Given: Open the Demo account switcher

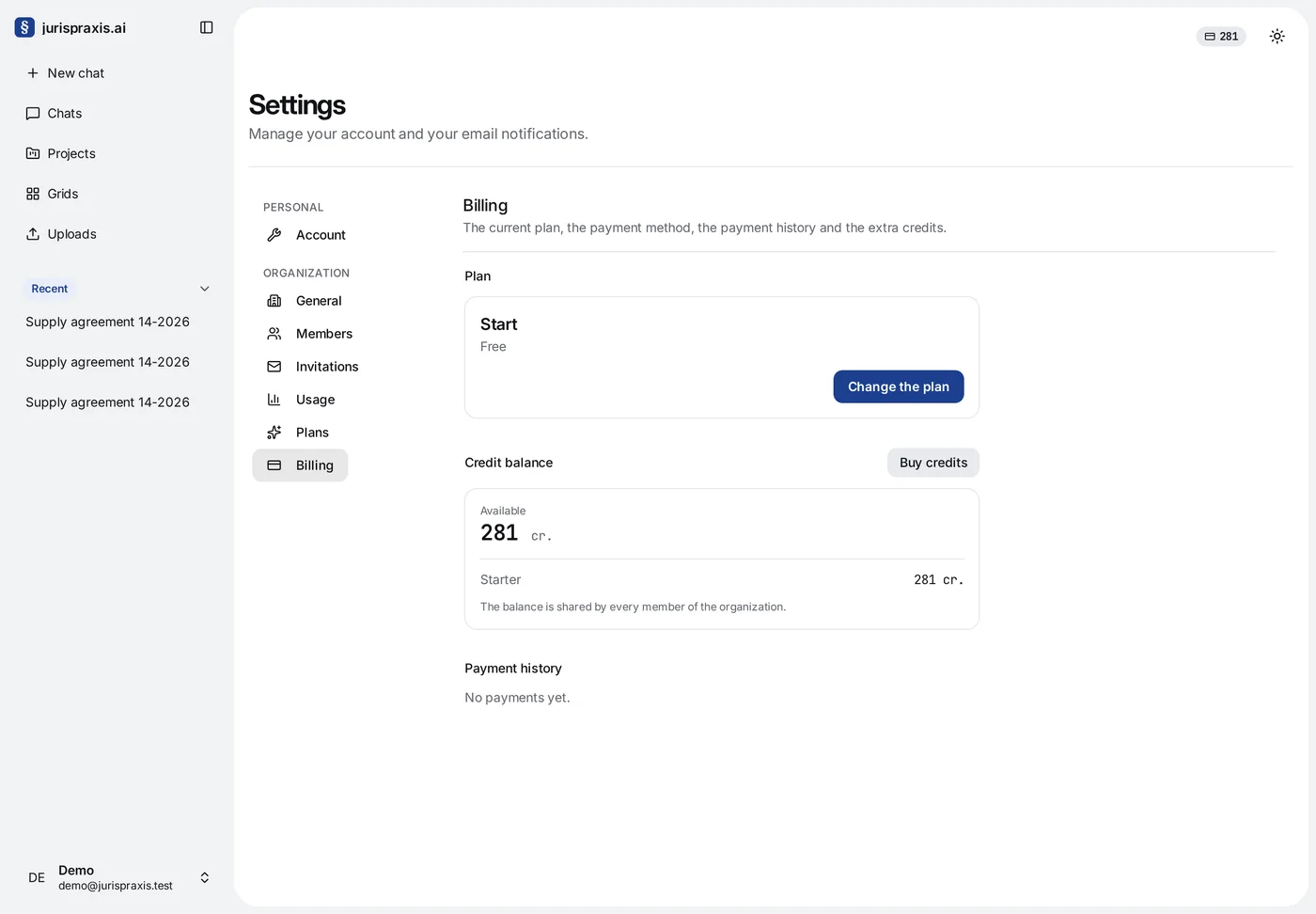Looking at the screenshot, I should [x=117, y=877].
